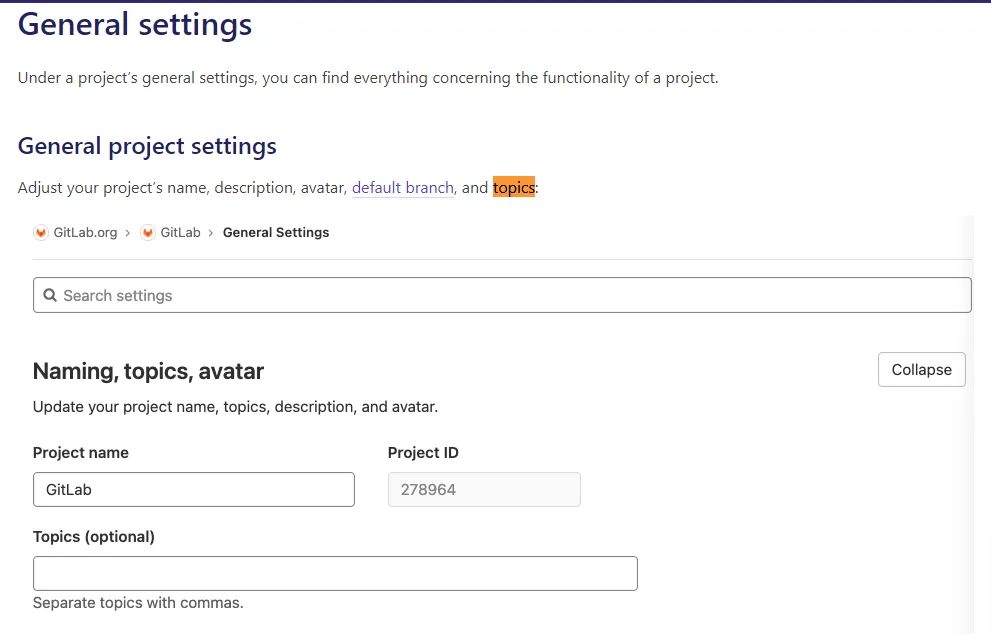991x634 pixels.
Task: Click the Topics (optional) label
Action: (94, 537)
